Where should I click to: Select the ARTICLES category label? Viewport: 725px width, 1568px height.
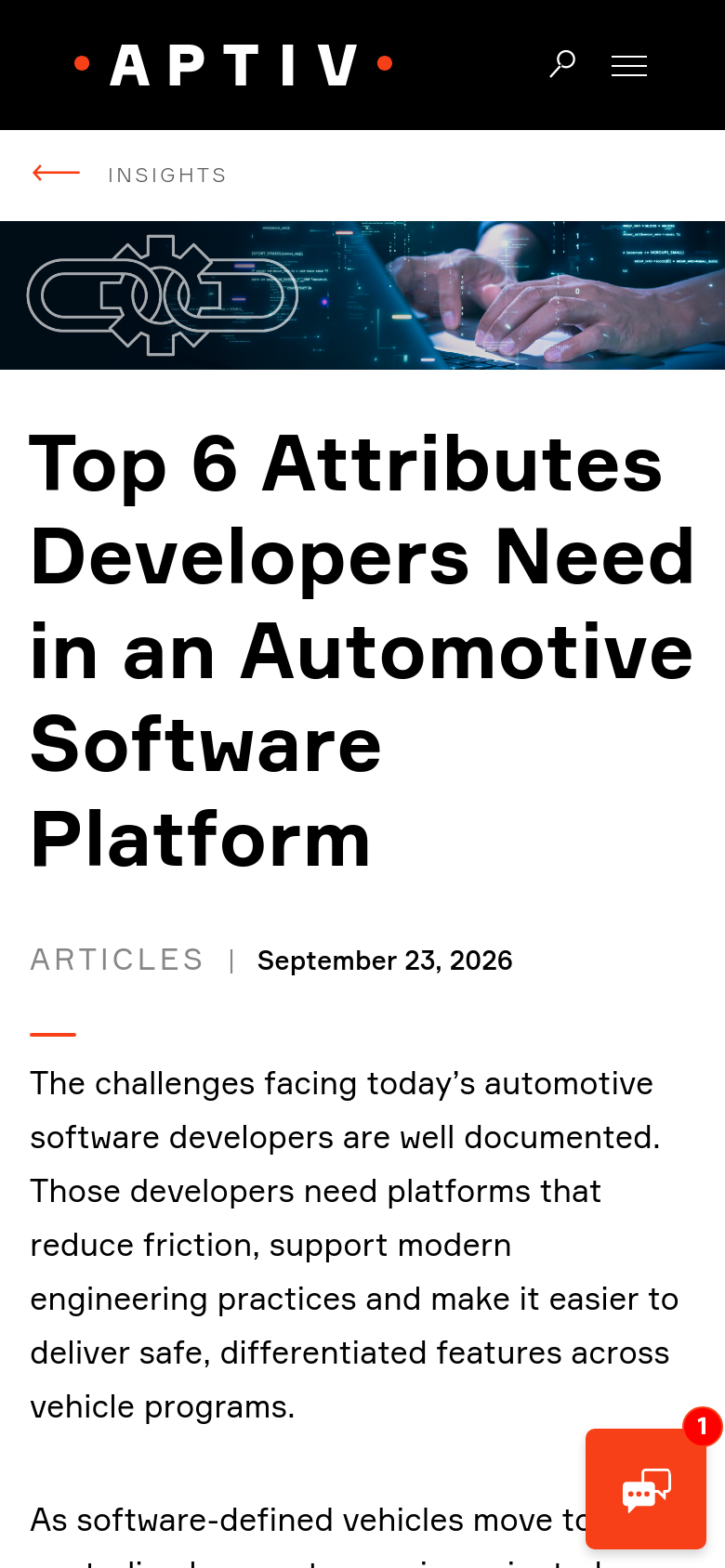(117, 960)
